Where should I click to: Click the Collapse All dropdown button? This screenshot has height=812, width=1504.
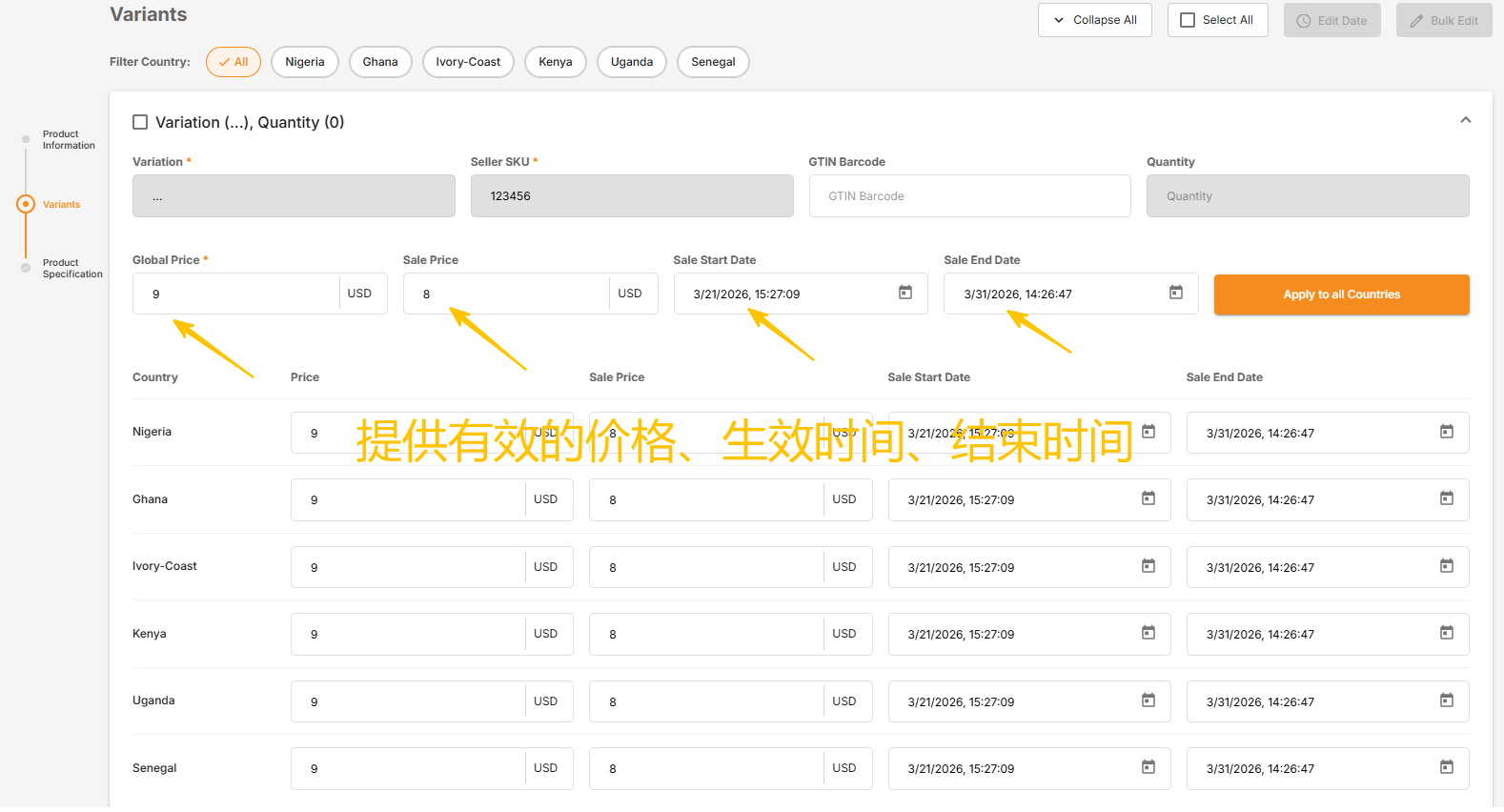coord(1094,20)
